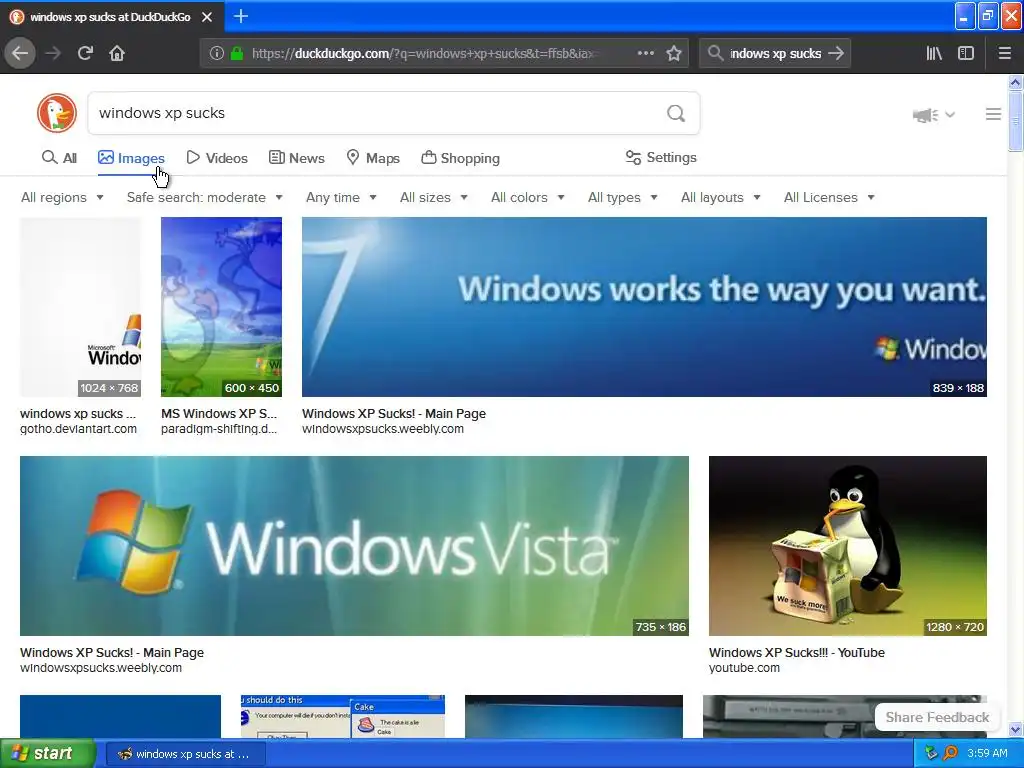Open Windows XP Sucks!!! - YouTube title

tap(797, 652)
